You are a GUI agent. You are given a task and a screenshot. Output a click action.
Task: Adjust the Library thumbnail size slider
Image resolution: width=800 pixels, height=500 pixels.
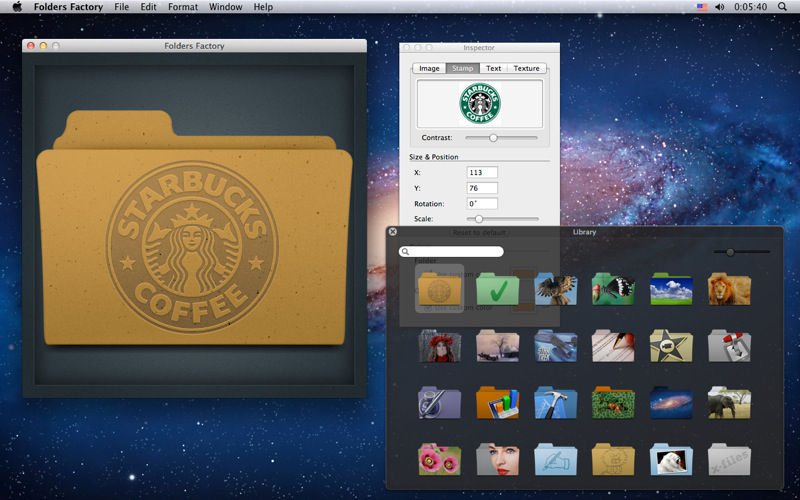point(731,252)
